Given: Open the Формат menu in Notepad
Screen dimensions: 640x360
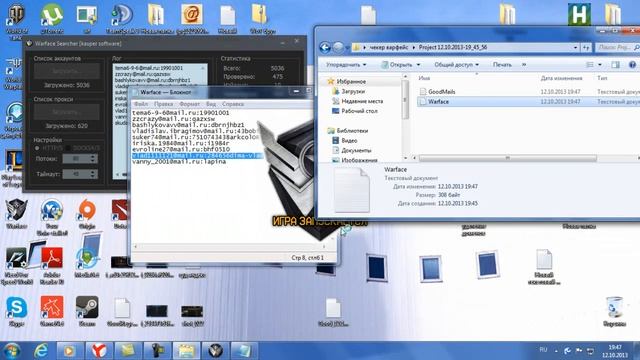Looking at the screenshot, I should 189,104.
